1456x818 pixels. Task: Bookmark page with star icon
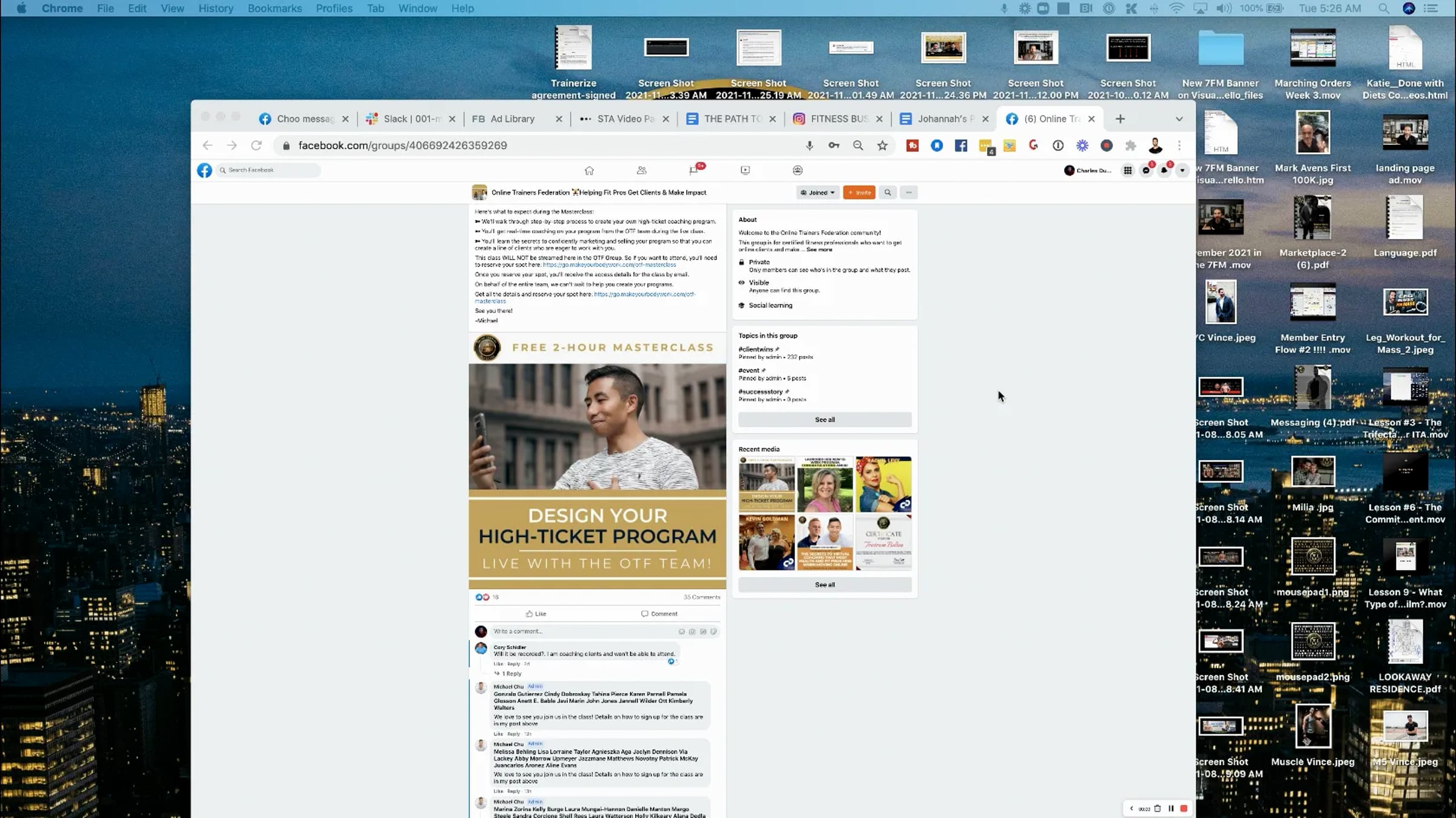click(x=882, y=146)
